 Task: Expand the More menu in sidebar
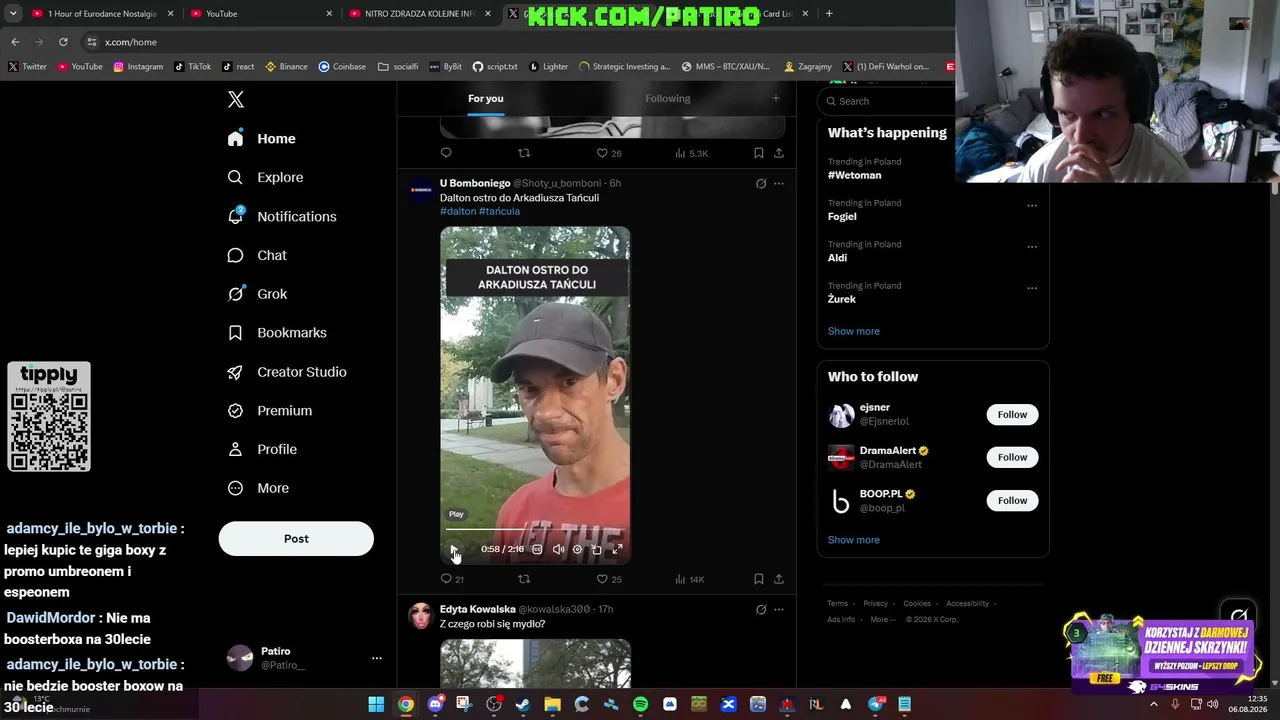(x=258, y=488)
